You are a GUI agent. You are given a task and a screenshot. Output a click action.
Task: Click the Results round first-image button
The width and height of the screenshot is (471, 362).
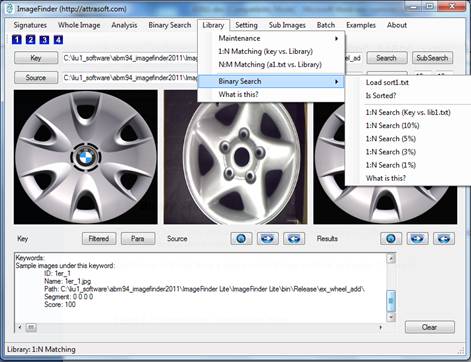coord(391,239)
